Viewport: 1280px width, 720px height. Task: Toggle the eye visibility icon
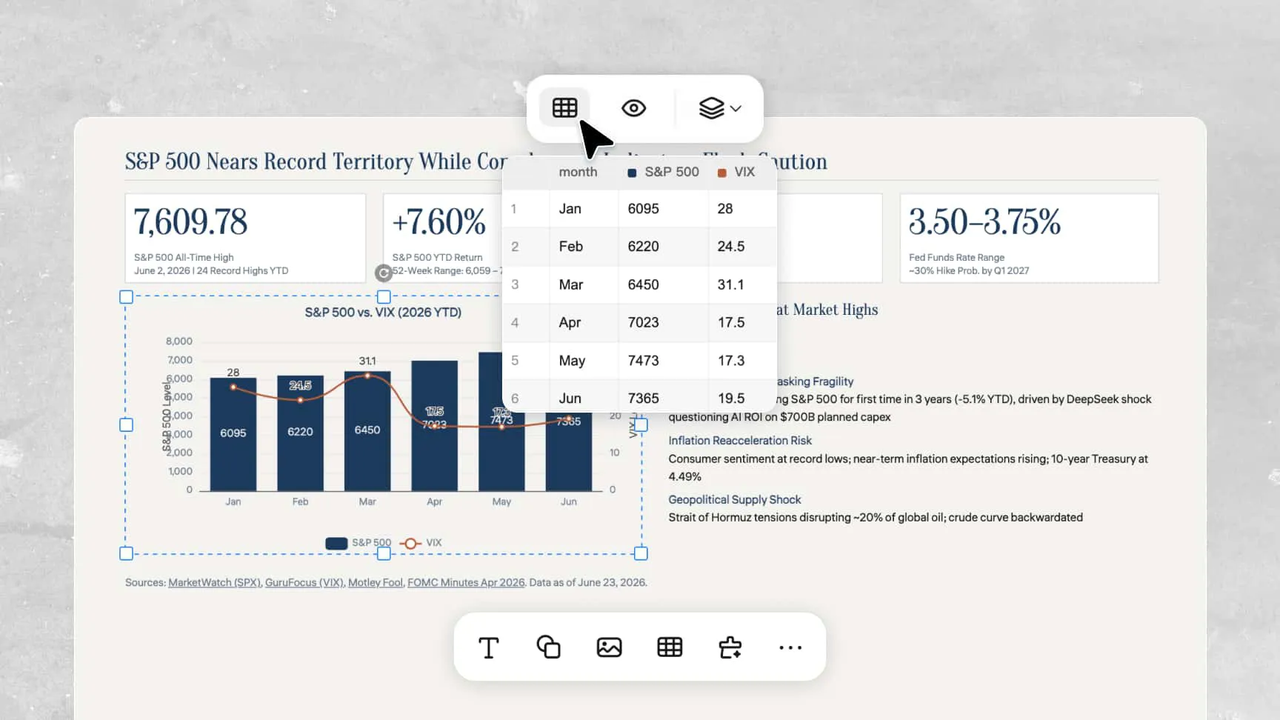pyautogui.click(x=633, y=108)
